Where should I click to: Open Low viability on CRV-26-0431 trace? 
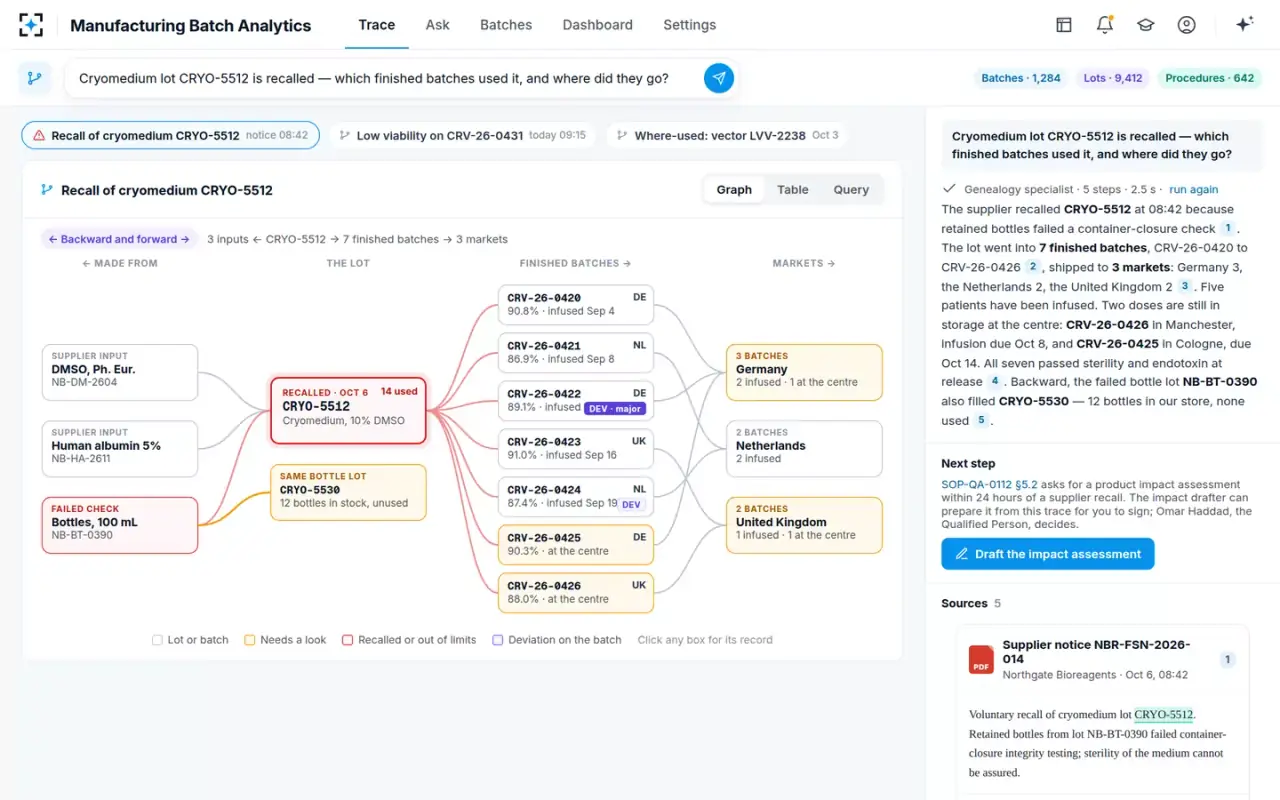coord(462,136)
